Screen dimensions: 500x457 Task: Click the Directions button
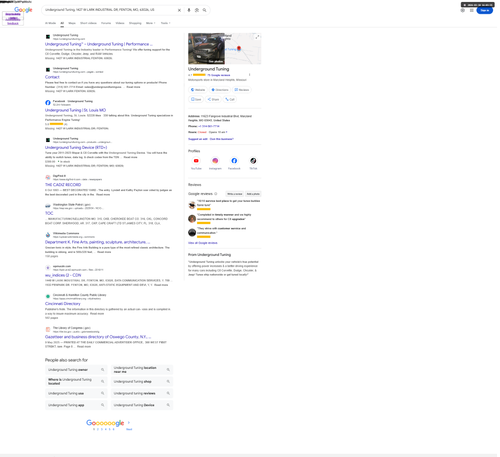[x=220, y=90]
